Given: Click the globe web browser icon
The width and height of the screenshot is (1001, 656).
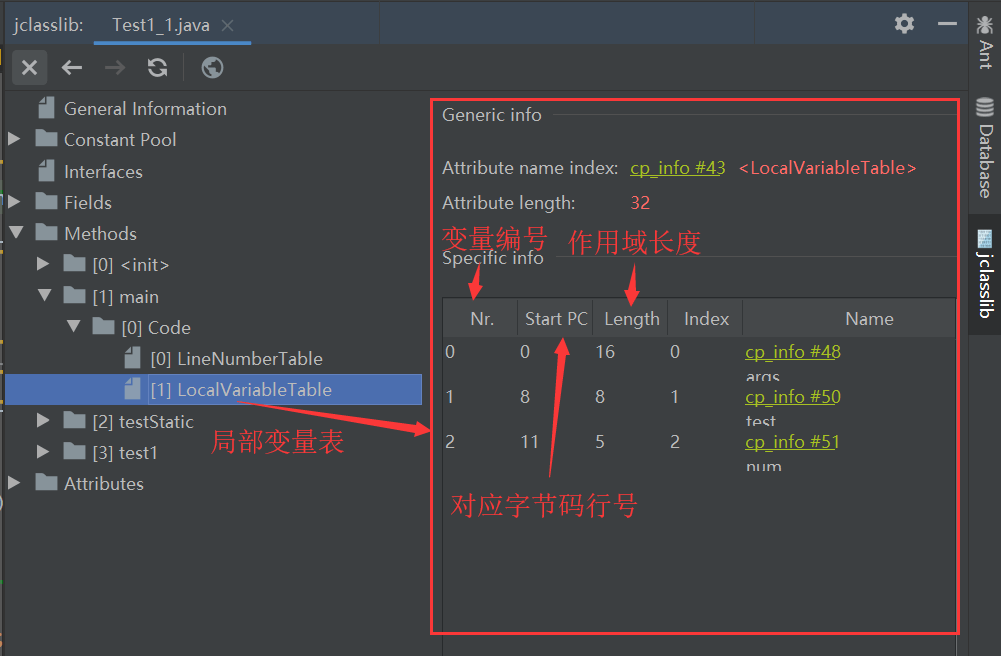Looking at the screenshot, I should [212, 68].
